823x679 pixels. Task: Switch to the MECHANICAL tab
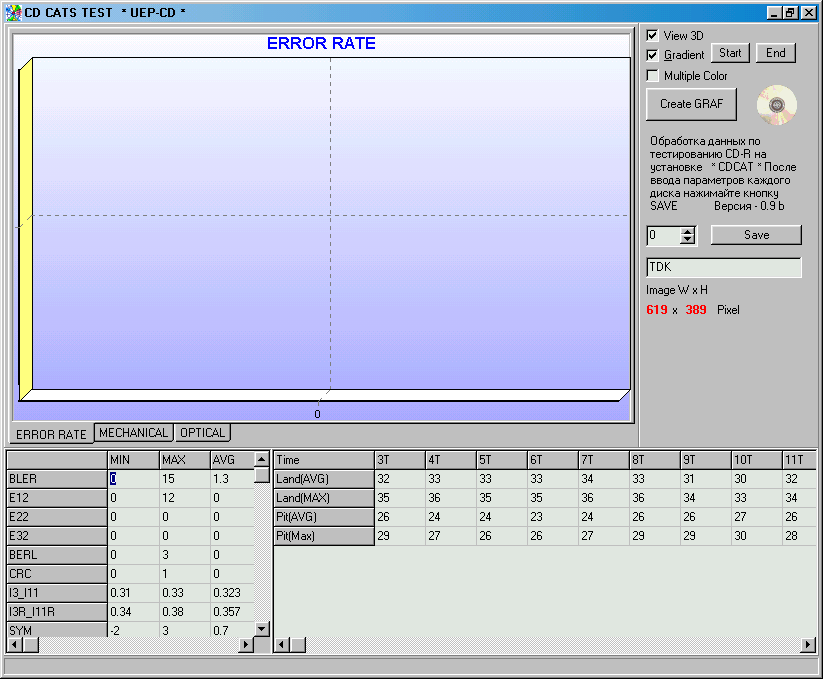pos(133,433)
